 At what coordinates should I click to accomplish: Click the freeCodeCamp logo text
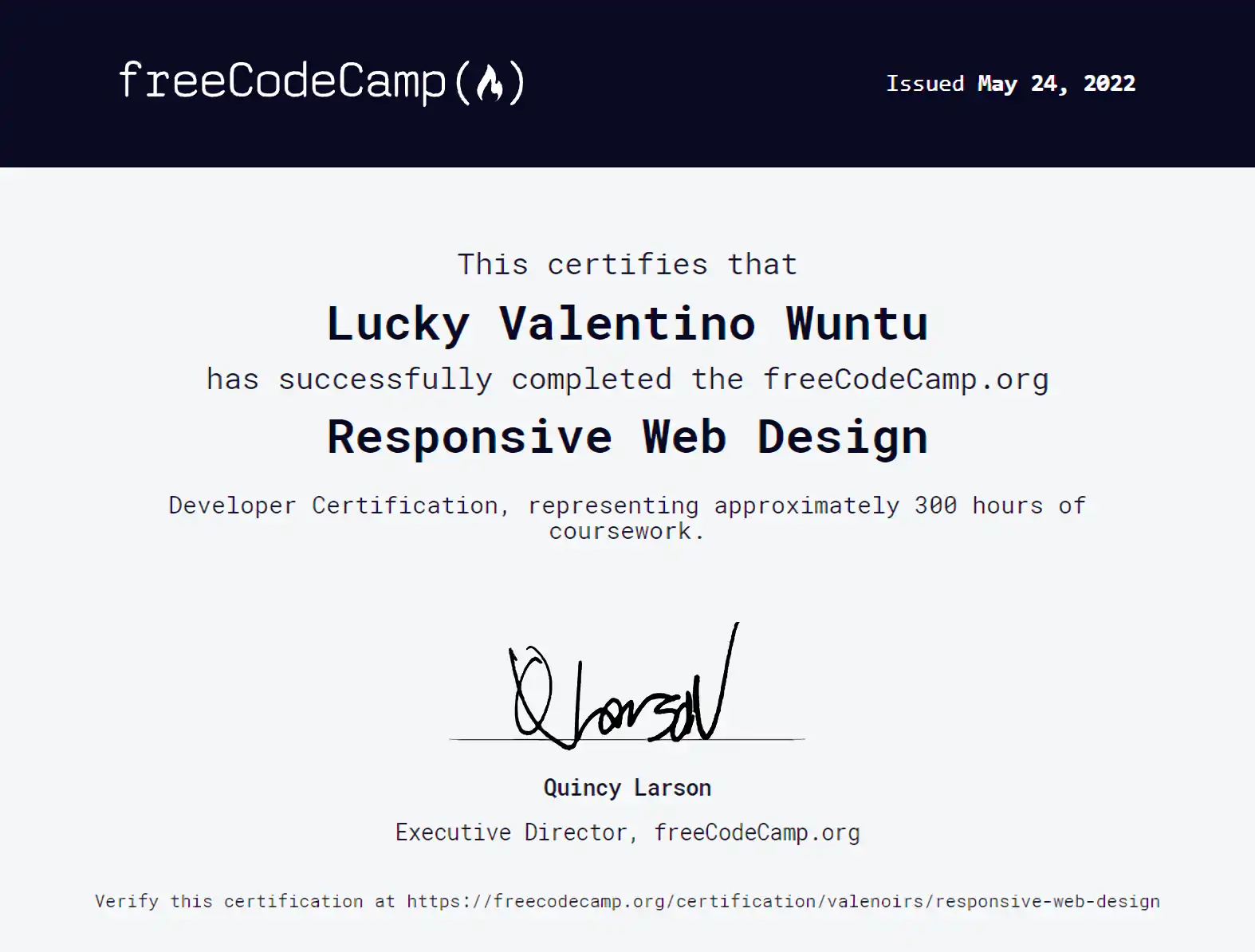click(281, 81)
